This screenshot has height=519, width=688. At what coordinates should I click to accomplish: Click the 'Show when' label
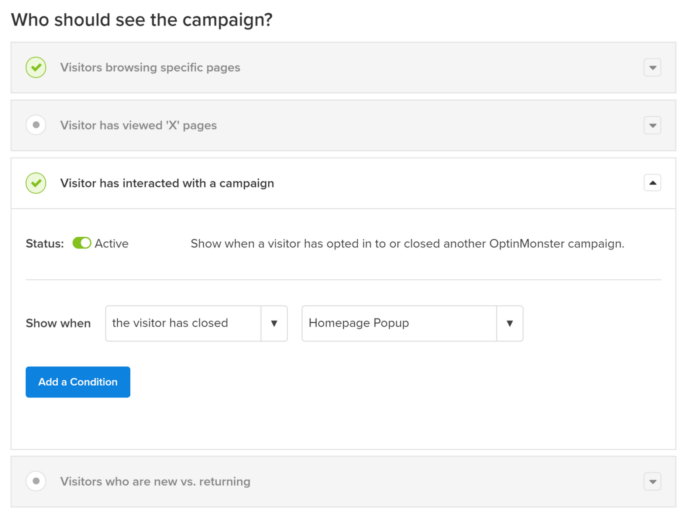tap(58, 323)
